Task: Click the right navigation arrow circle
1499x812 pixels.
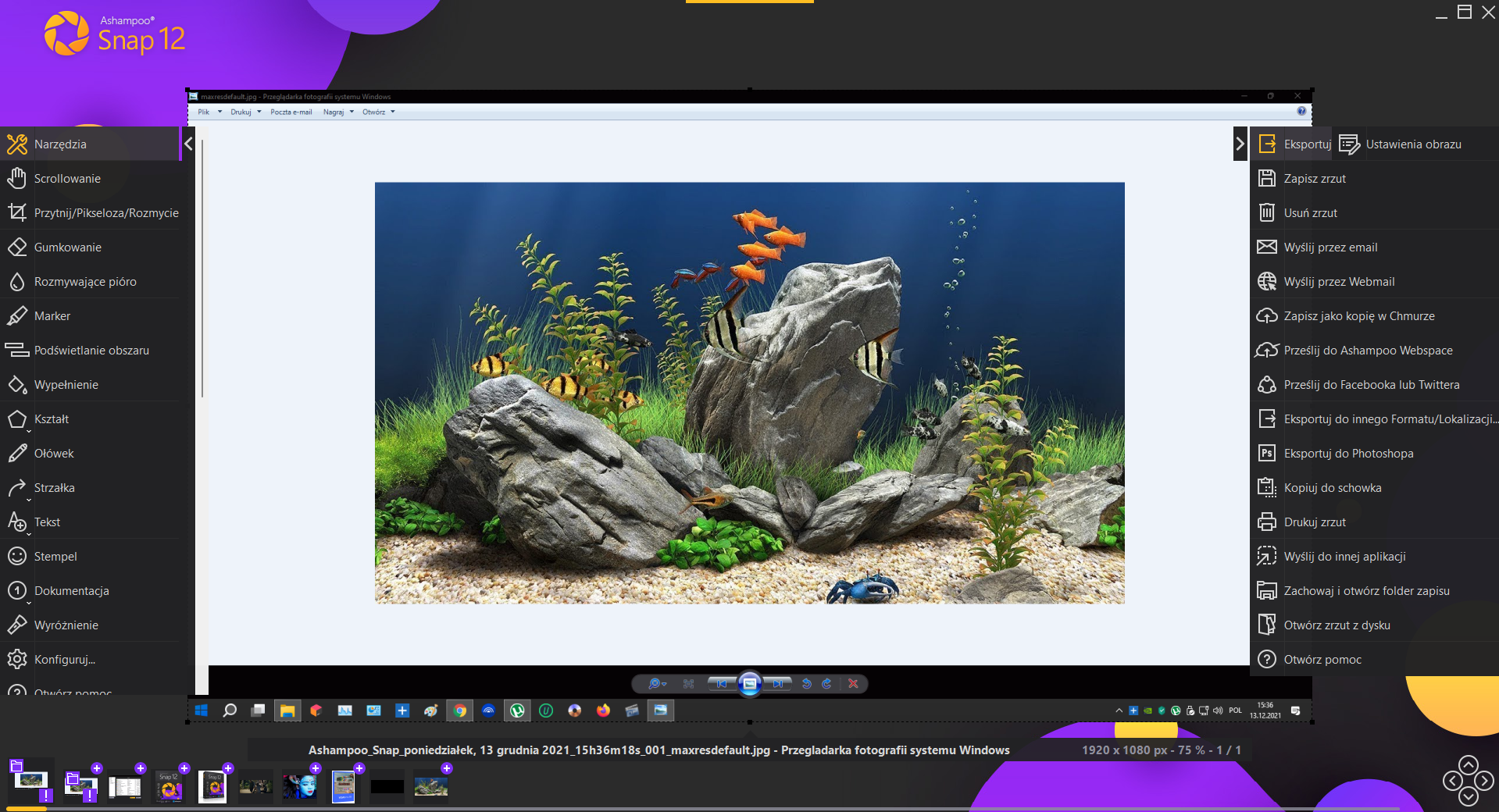Action: point(1484,781)
